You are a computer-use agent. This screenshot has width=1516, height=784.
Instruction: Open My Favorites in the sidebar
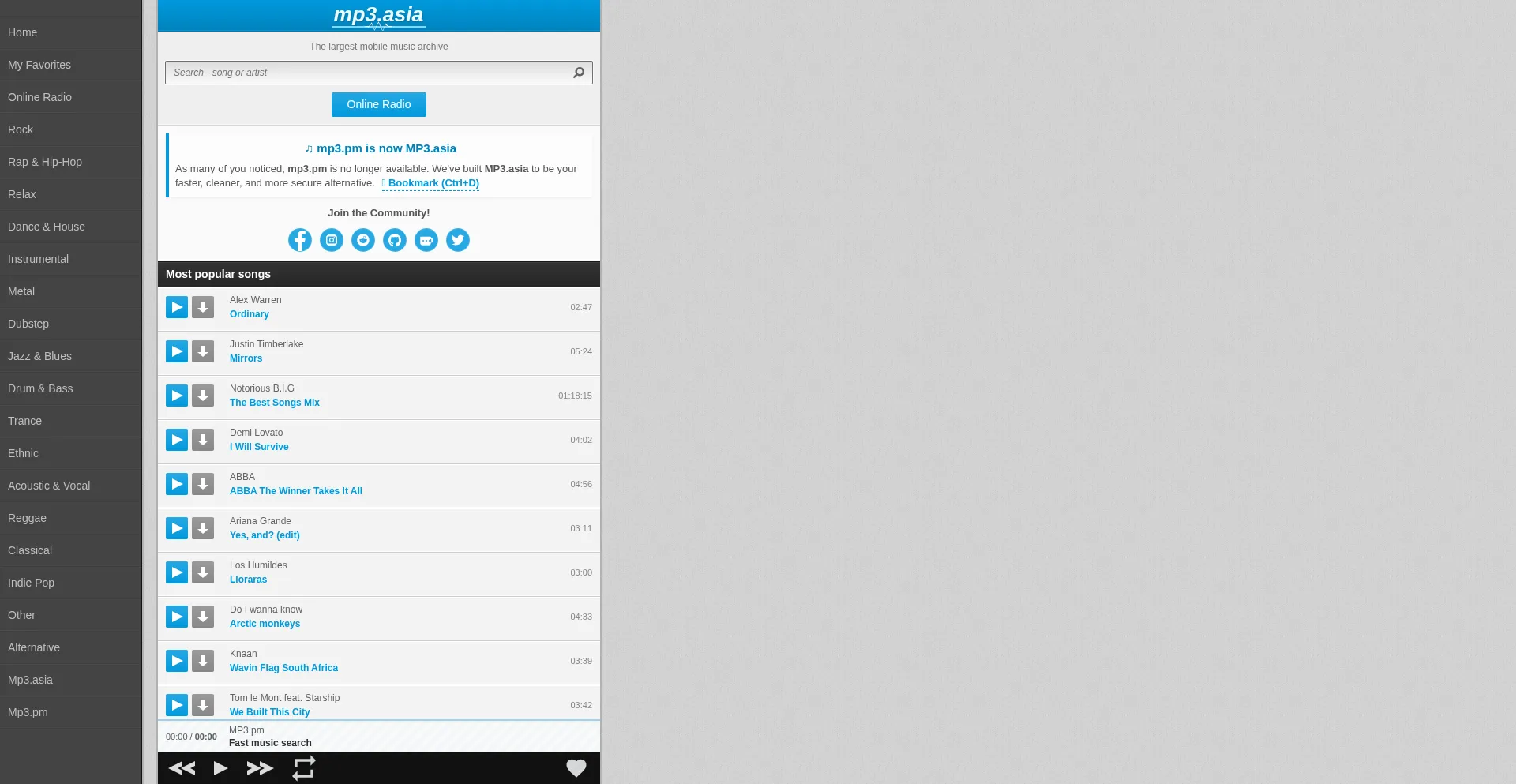point(71,65)
